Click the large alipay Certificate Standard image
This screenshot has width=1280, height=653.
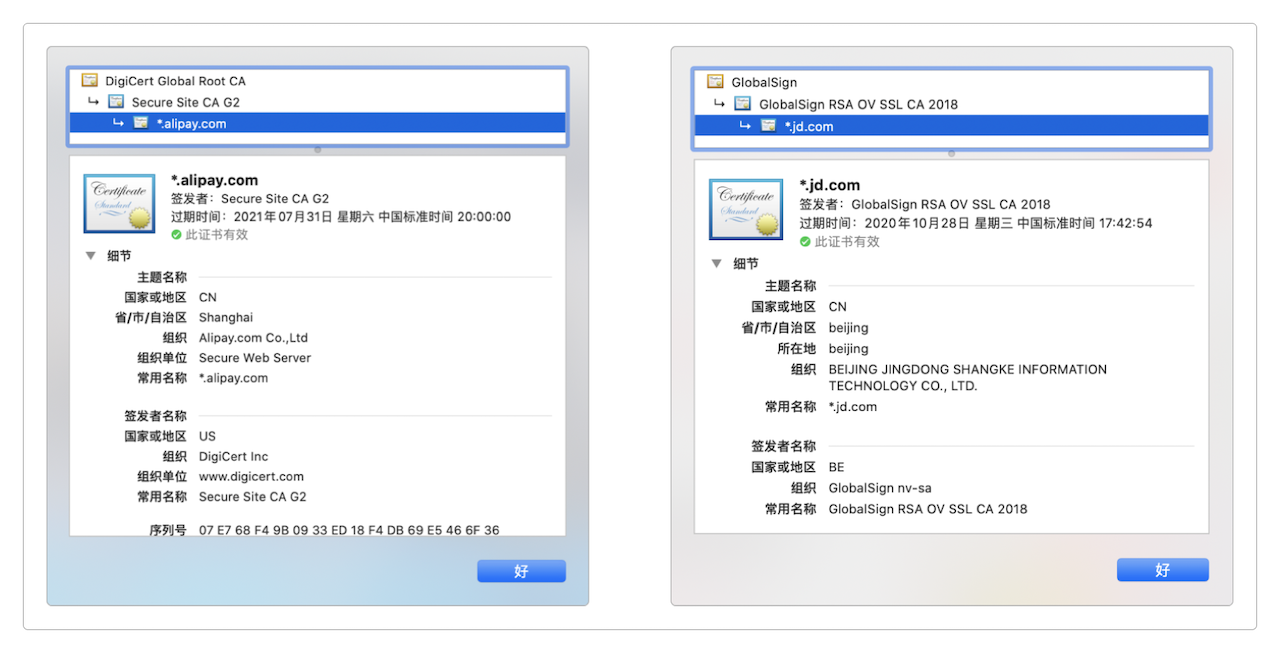(119, 202)
